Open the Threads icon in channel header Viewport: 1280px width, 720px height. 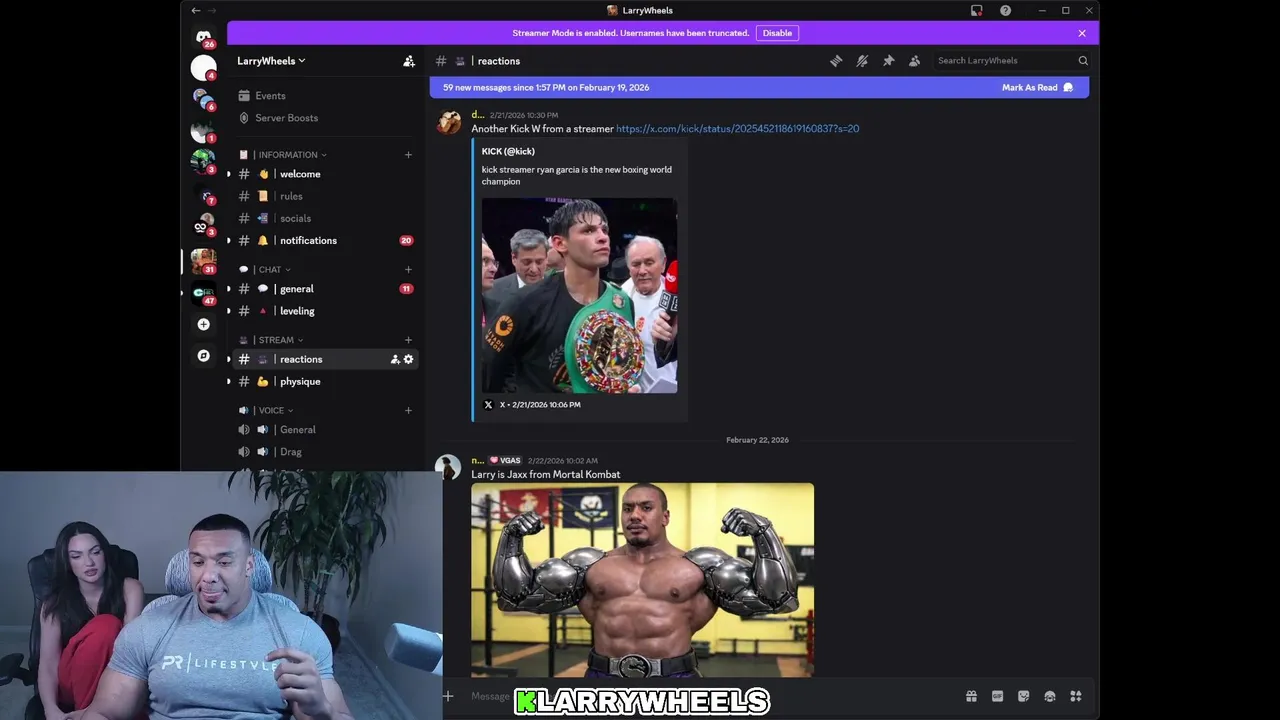[x=836, y=61]
